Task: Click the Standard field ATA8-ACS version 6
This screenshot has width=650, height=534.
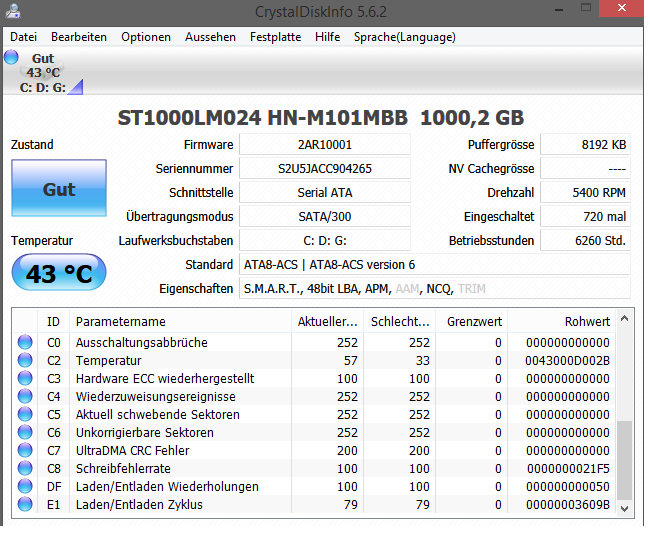Action: tap(435, 265)
